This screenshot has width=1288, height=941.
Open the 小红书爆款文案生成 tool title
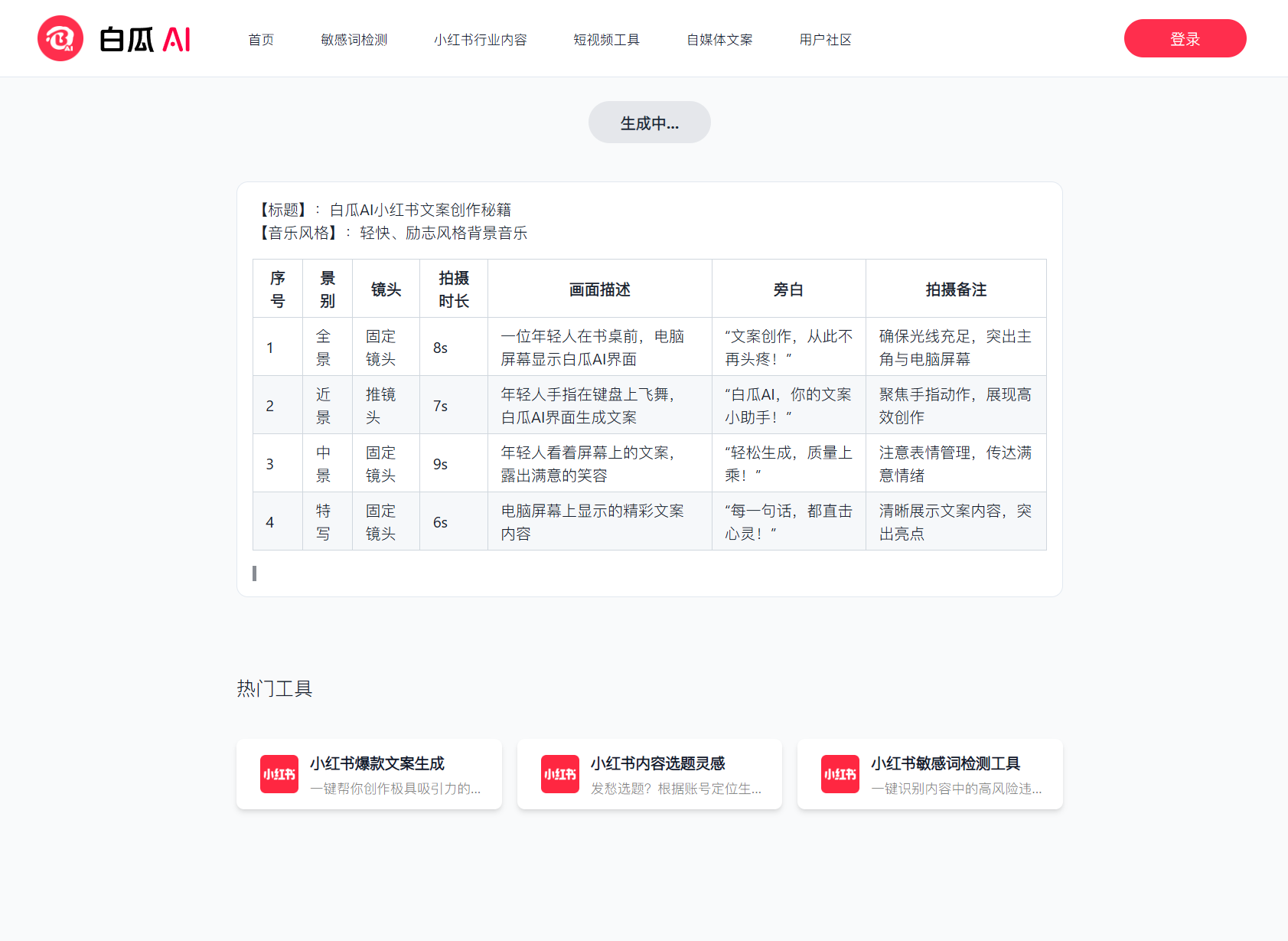[x=377, y=763]
